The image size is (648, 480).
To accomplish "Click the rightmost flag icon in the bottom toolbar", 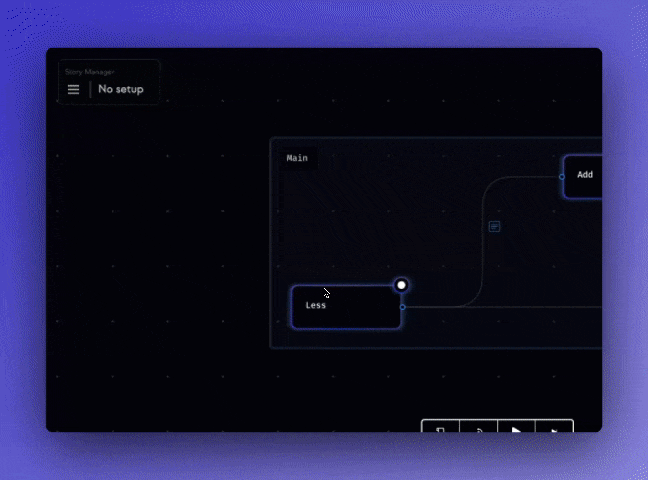I will tap(554, 428).
